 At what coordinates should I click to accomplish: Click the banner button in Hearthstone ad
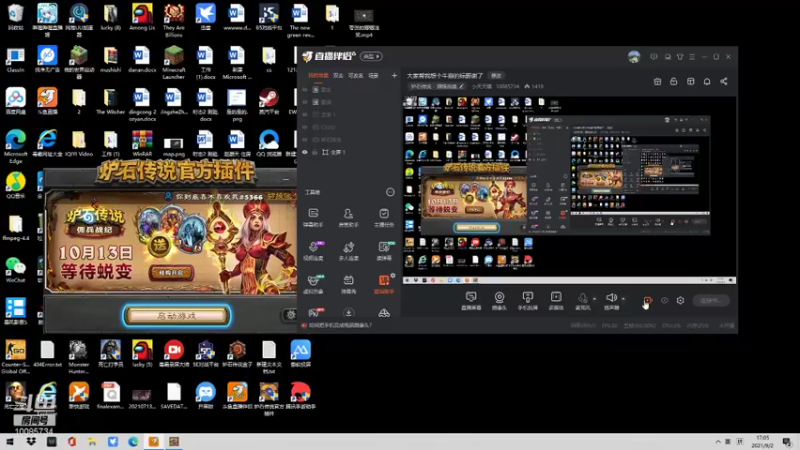[171, 273]
